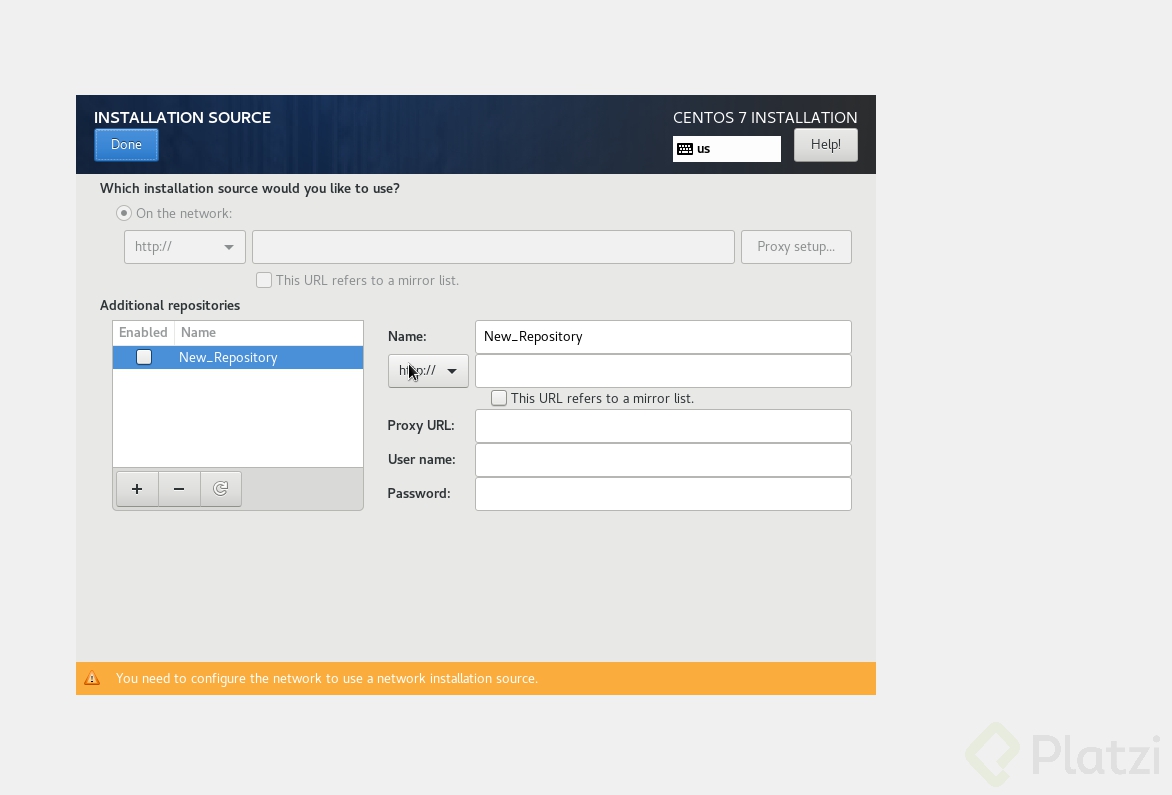The height and width of the screenshot is (795, 1172).
Task: Click the network configuration warning message
Action: point(327,678)
